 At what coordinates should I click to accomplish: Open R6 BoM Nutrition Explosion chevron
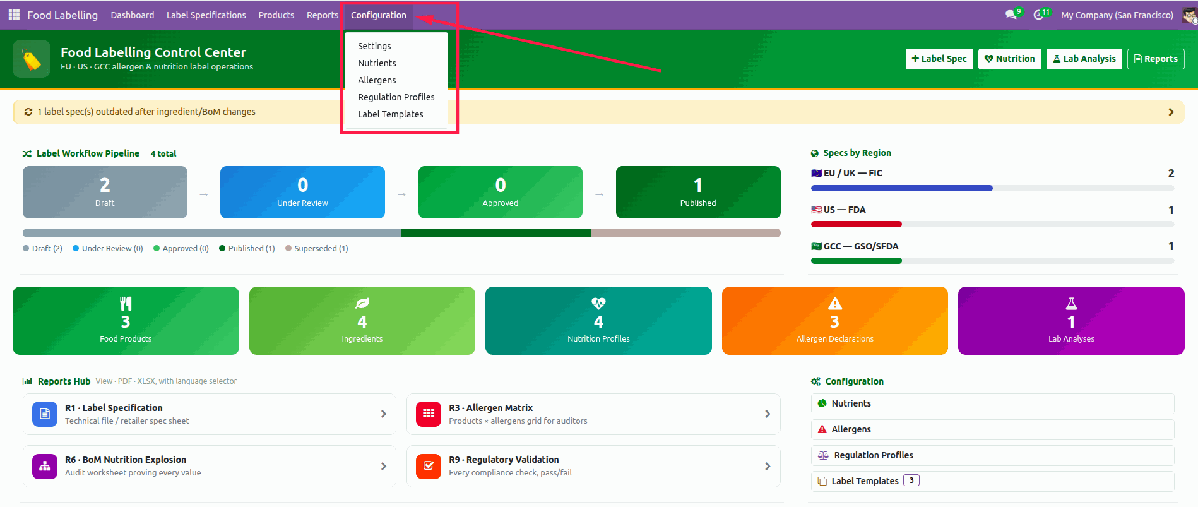pos(384,466)
